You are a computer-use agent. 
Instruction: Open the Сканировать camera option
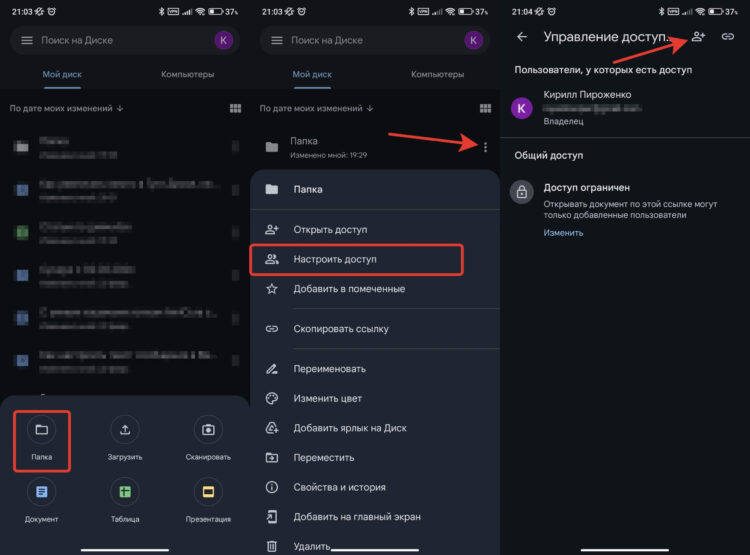(x=208, y=430)
